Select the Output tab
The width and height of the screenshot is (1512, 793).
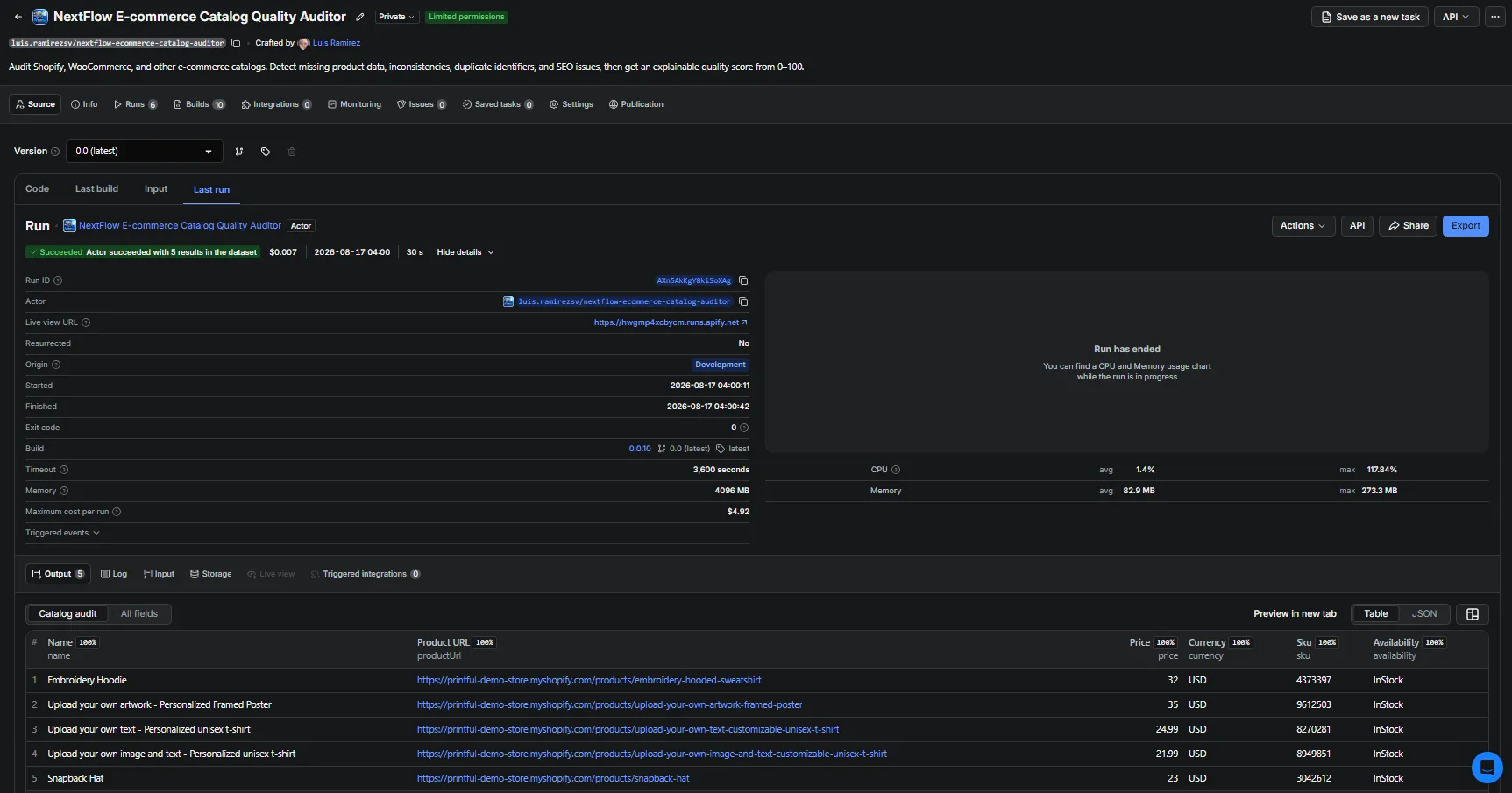click(x=58, y=575)
